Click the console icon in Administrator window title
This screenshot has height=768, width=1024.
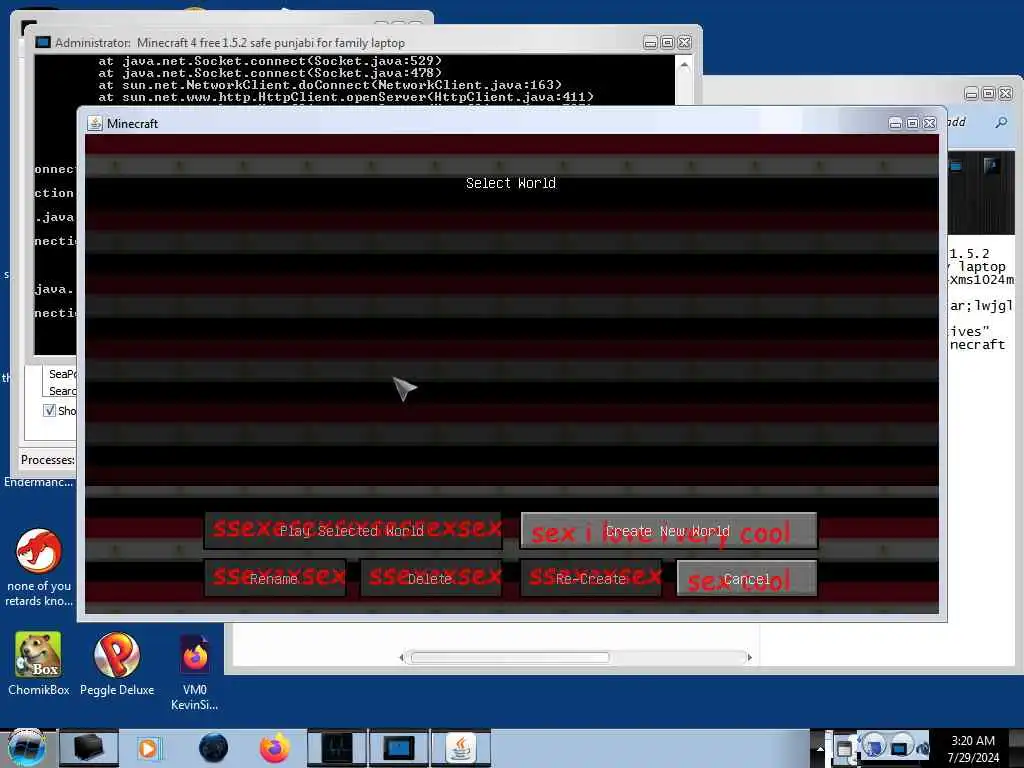pyautogui.click(x=43, y=42)
